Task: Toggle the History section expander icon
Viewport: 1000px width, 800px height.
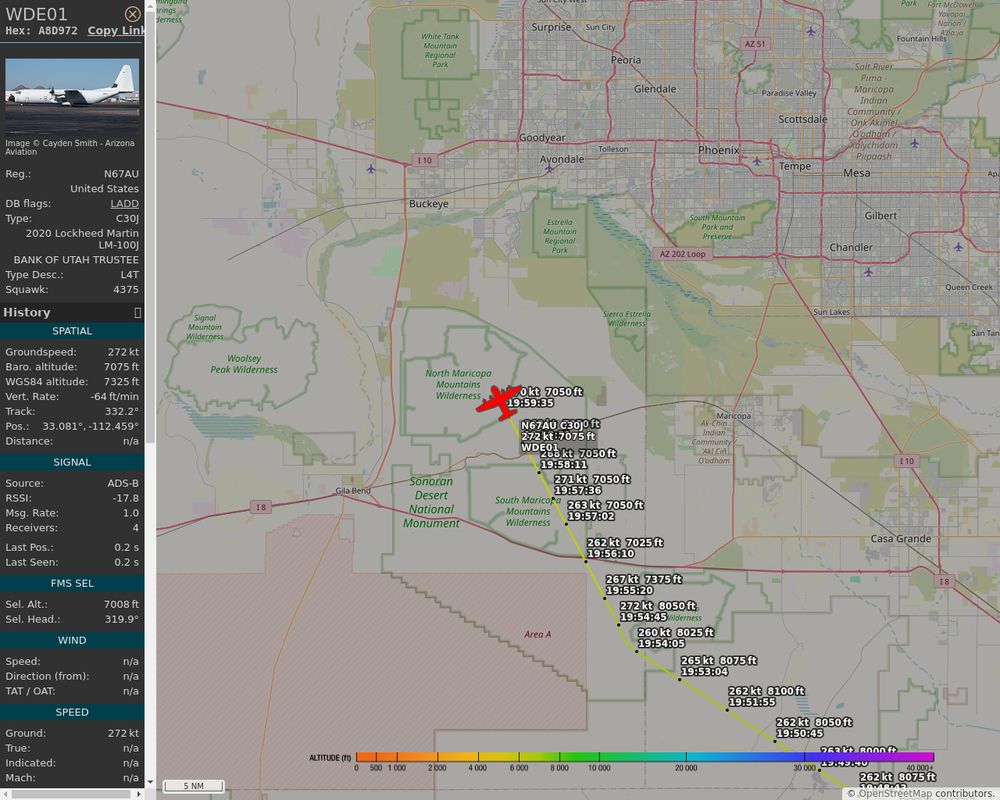Action: [x=137, y=313]
